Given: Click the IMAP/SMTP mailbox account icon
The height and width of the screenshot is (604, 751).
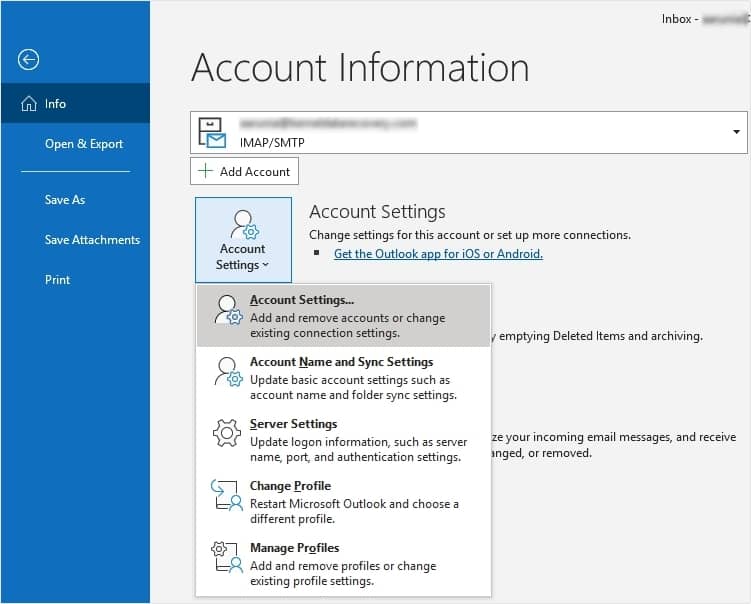Looking at the screenshot, I should (x=212, y=133).
